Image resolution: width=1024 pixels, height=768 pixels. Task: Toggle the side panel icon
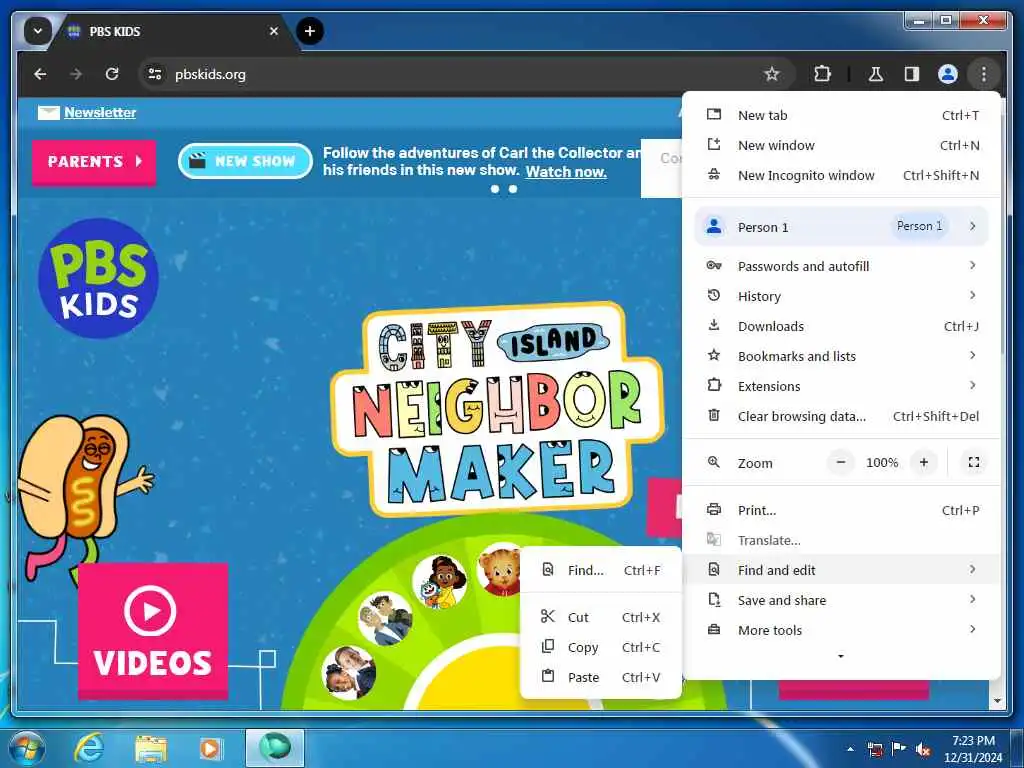click(912, 74)
